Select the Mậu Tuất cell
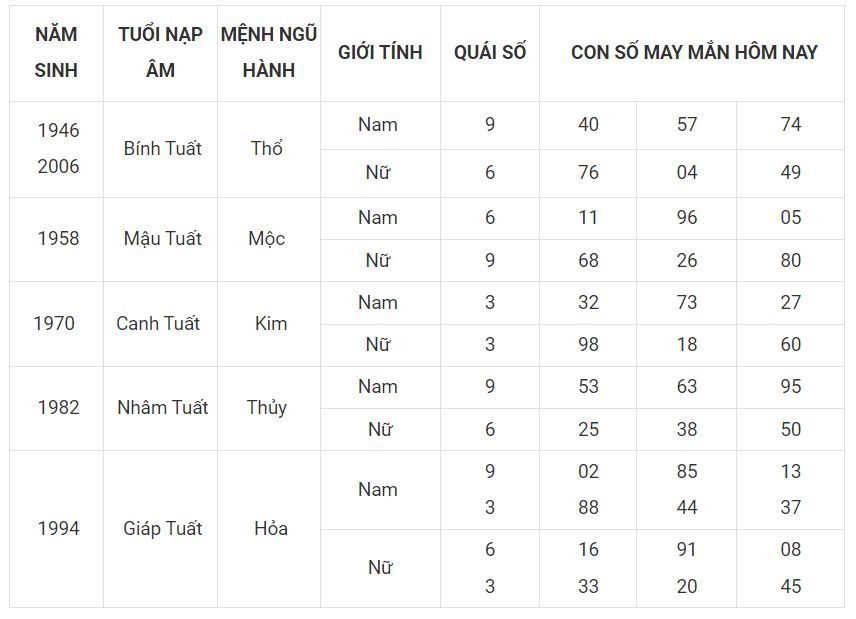Viewport: 856px width, 619px height. [x=163, y=239]
